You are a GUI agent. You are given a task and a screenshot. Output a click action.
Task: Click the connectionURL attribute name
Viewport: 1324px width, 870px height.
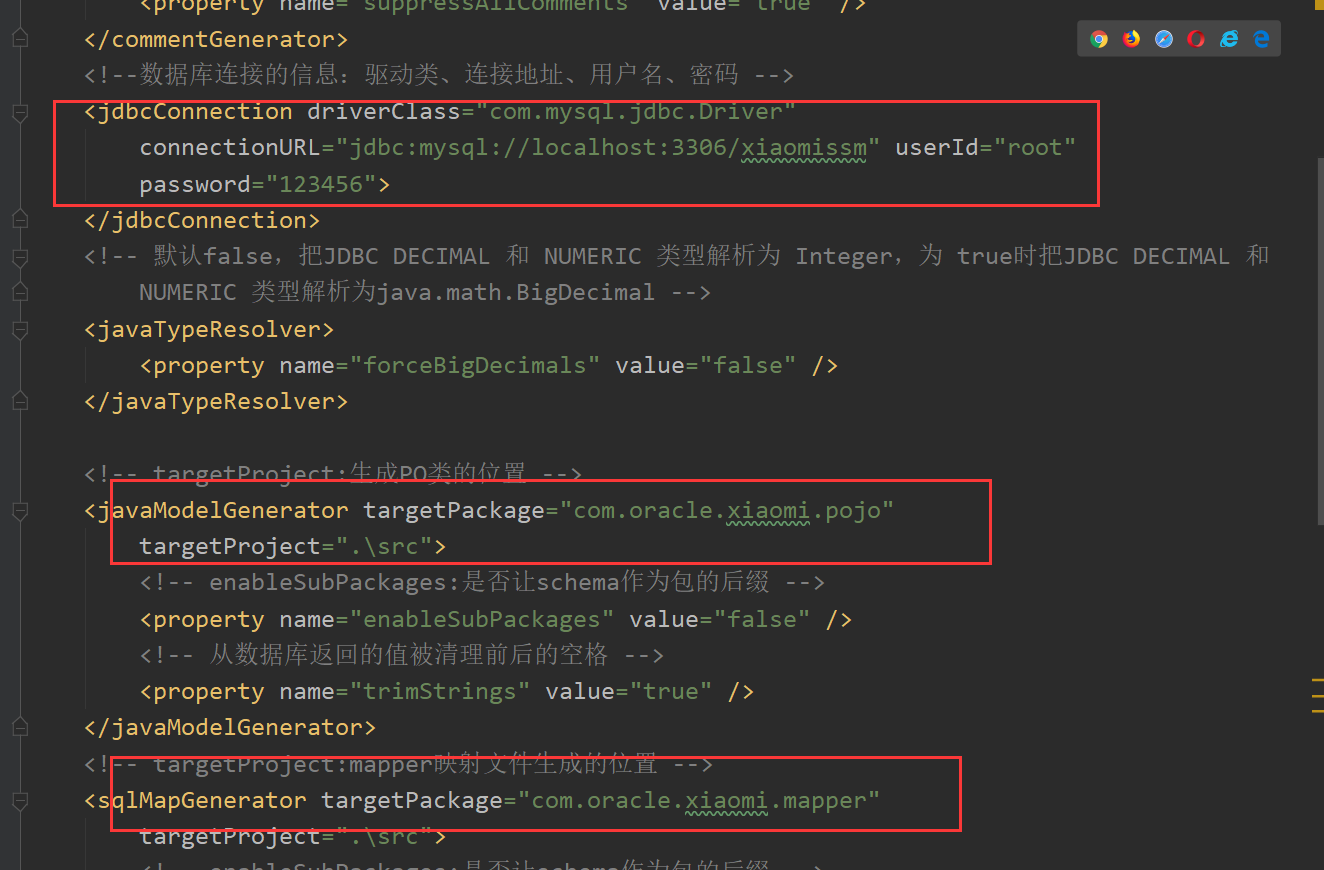click(x=230, y=148)
